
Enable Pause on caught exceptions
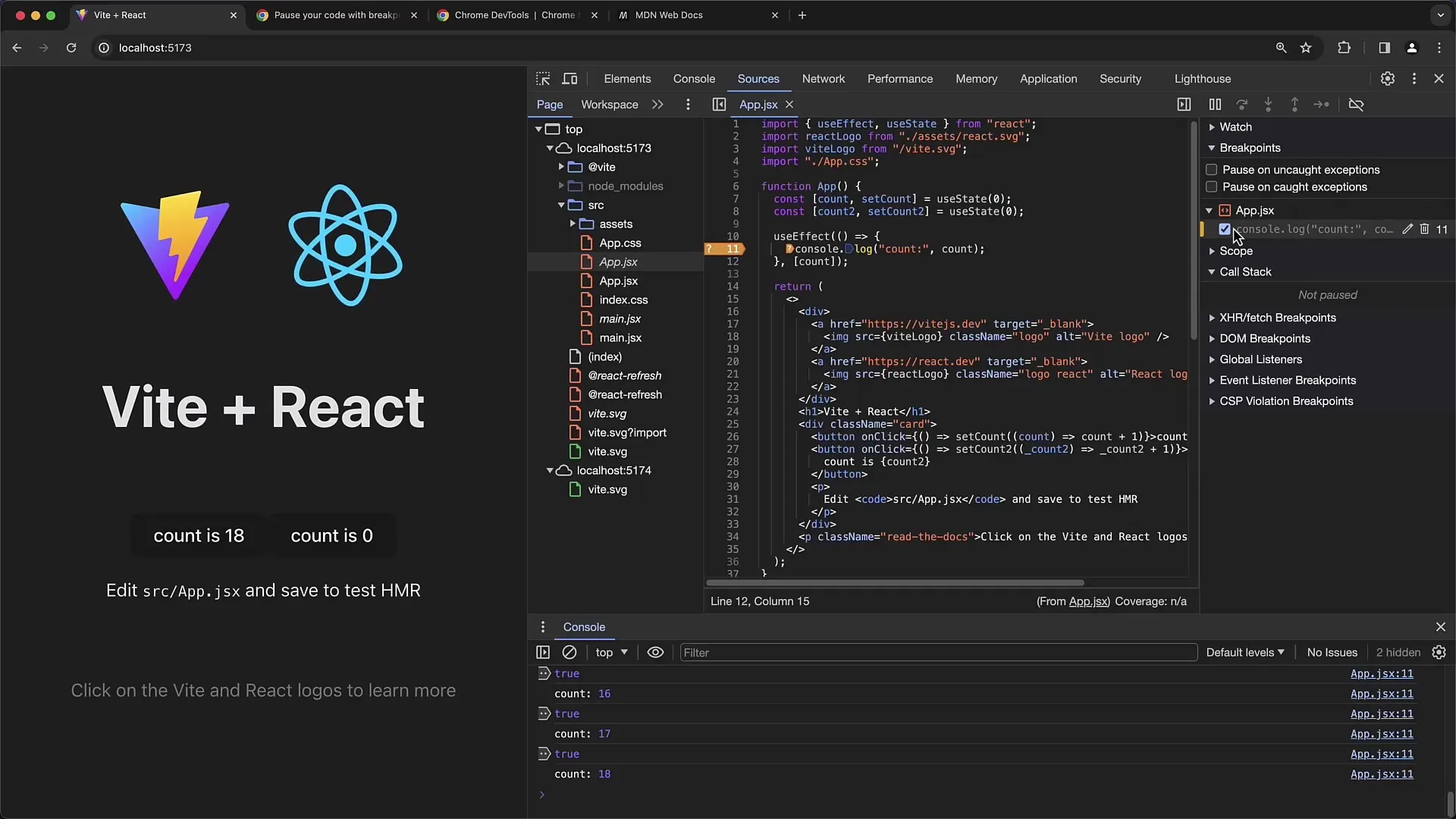[1211, 187]
